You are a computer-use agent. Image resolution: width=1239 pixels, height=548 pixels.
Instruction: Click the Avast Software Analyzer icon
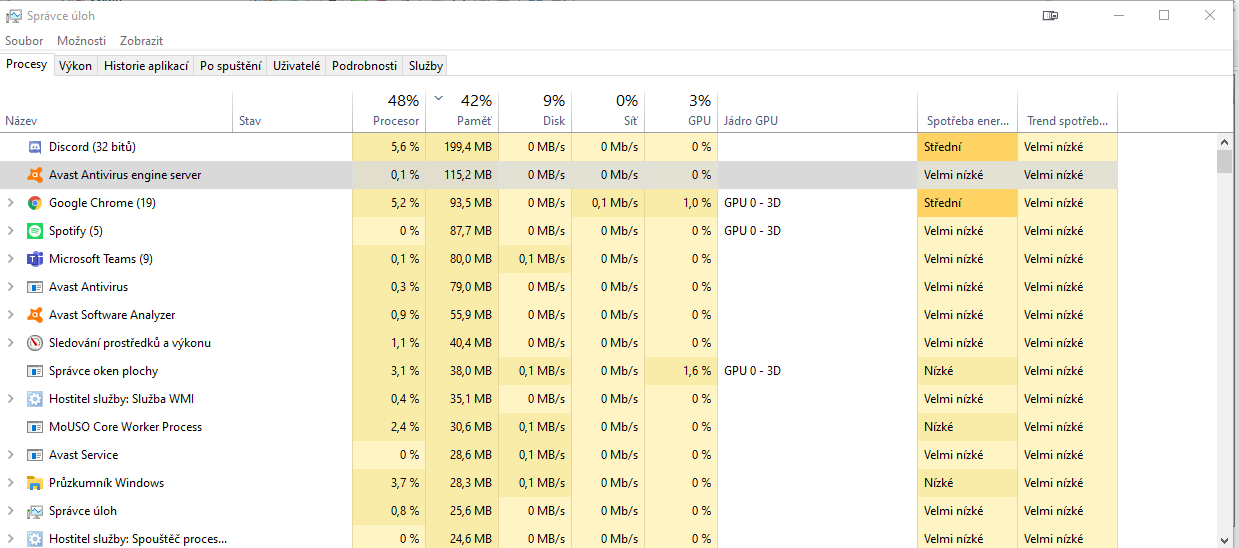pos(34,315)
